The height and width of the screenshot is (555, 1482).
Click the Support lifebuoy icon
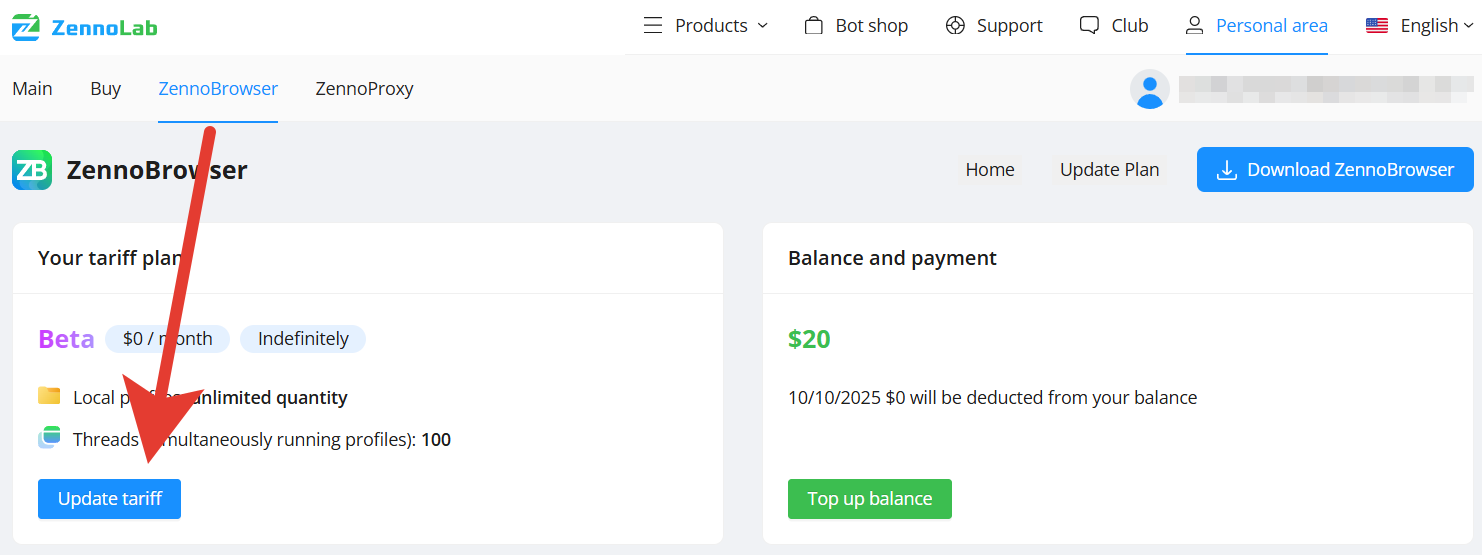click(955, 26)
